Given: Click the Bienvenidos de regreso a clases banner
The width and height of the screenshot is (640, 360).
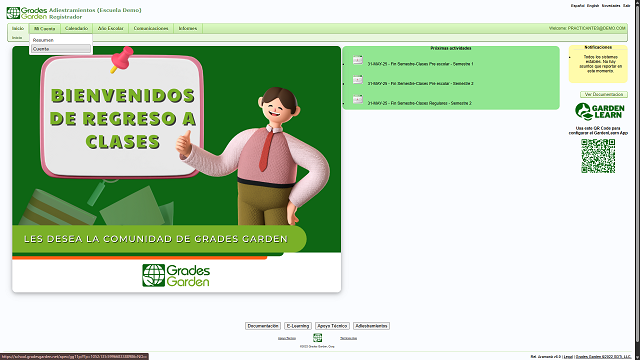Looking at the screenshot, I should click(176, 169).
